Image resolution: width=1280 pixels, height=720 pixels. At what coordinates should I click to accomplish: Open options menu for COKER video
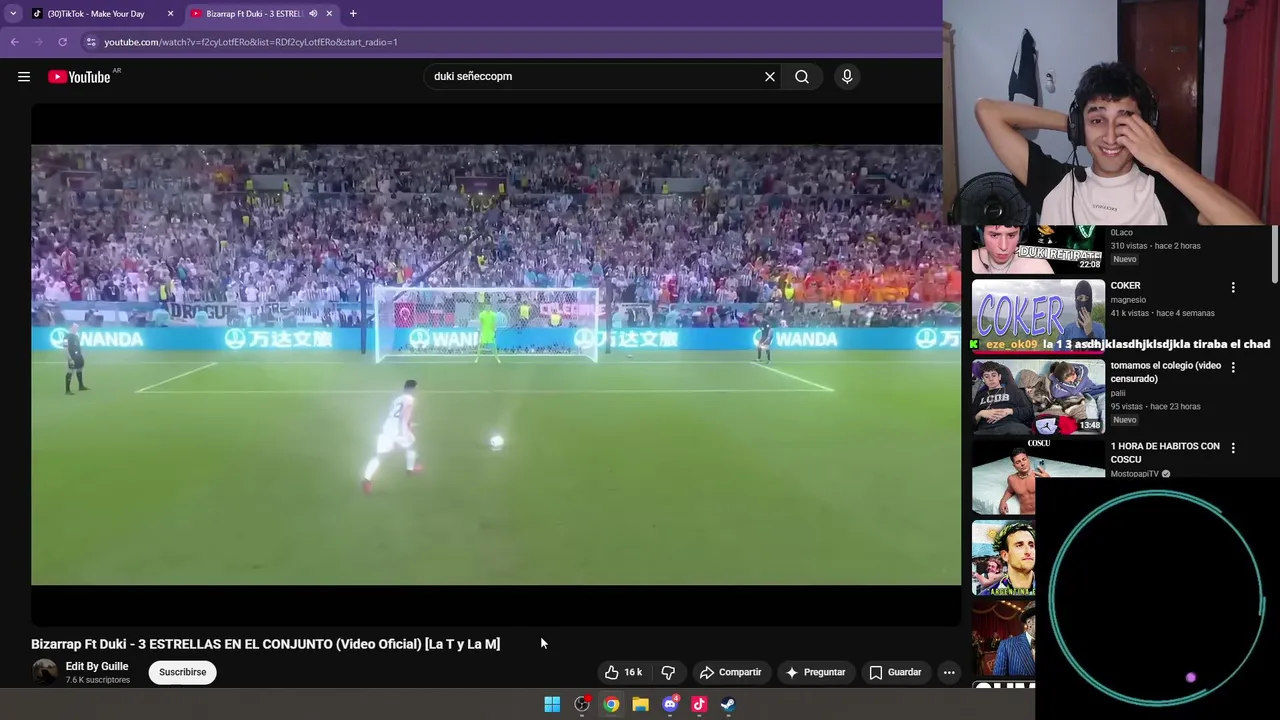(1233, 287)
